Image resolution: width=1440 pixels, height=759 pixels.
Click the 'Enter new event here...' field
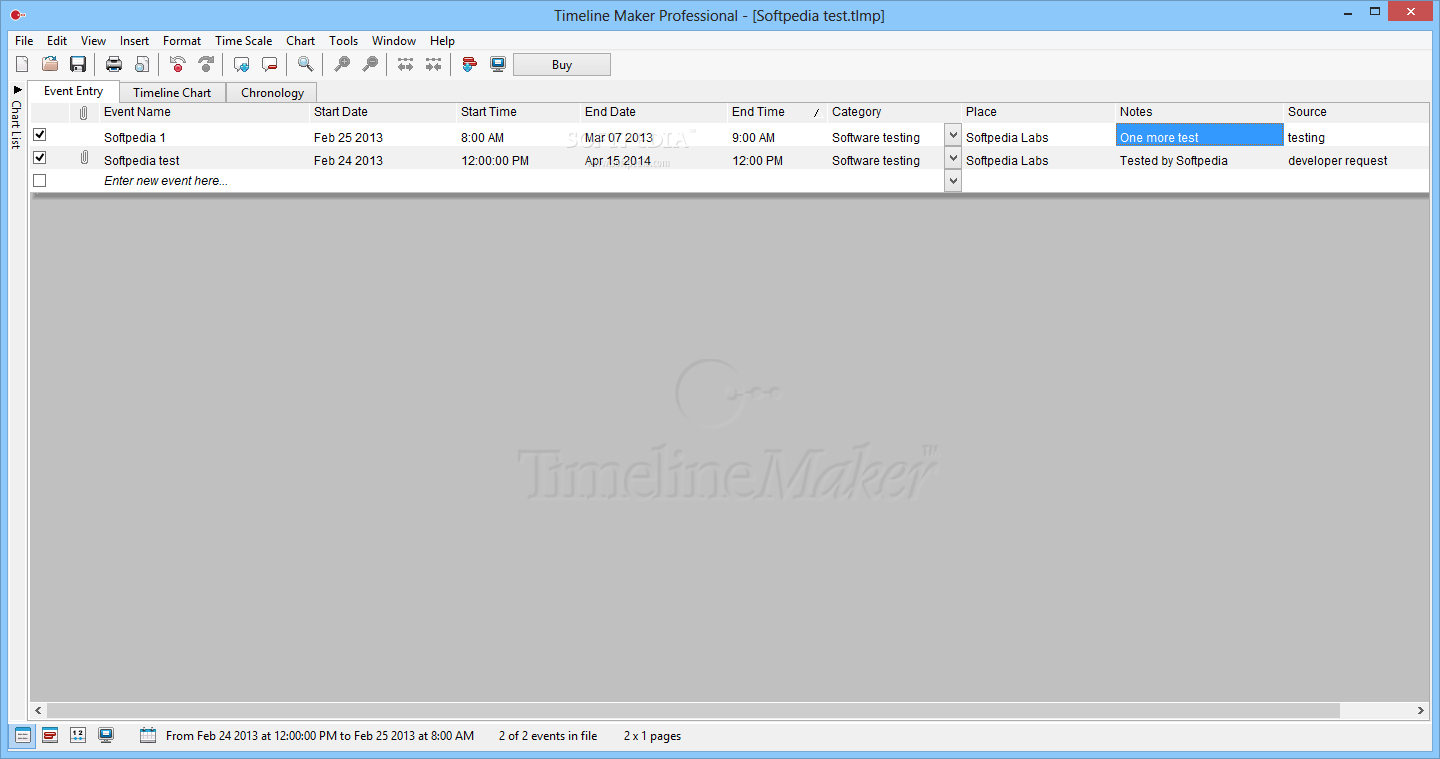205,181
